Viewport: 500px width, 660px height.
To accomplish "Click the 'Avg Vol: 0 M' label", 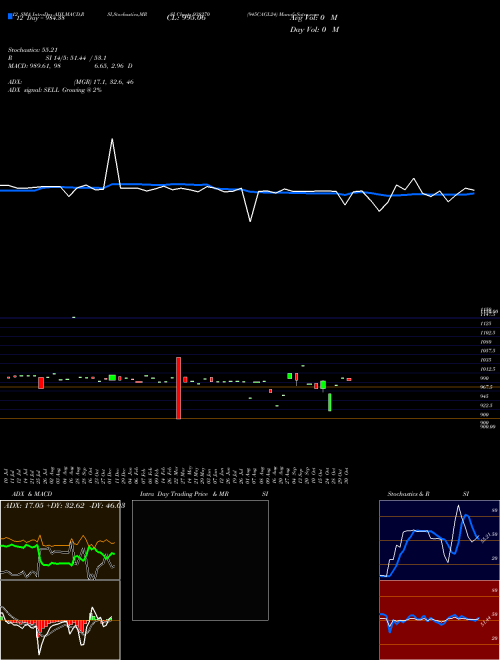I will (x=315, y=18).
